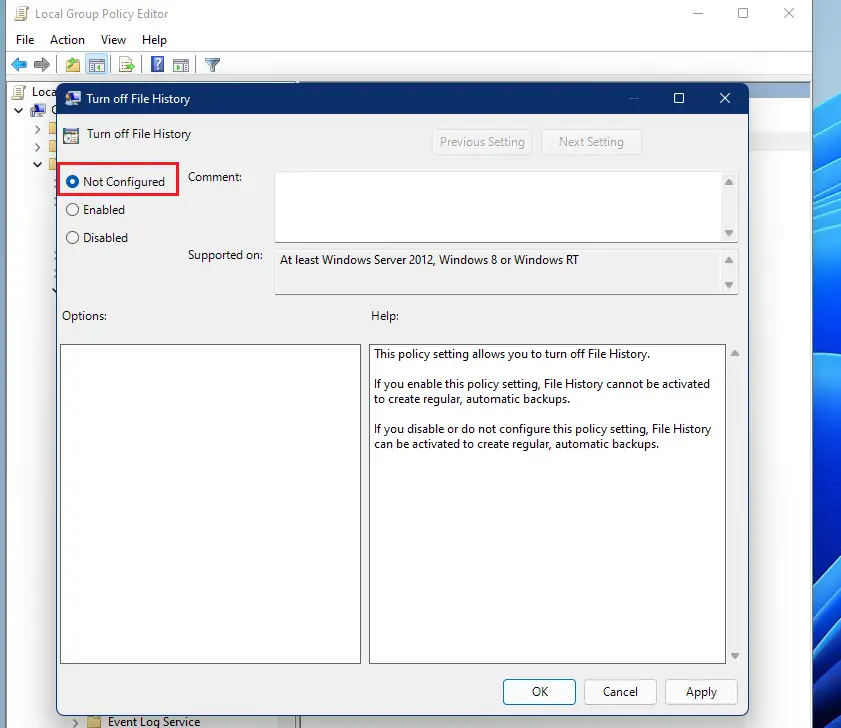Select the Not Configured radio button
The image size is (841, 728).
coord(72,182)
